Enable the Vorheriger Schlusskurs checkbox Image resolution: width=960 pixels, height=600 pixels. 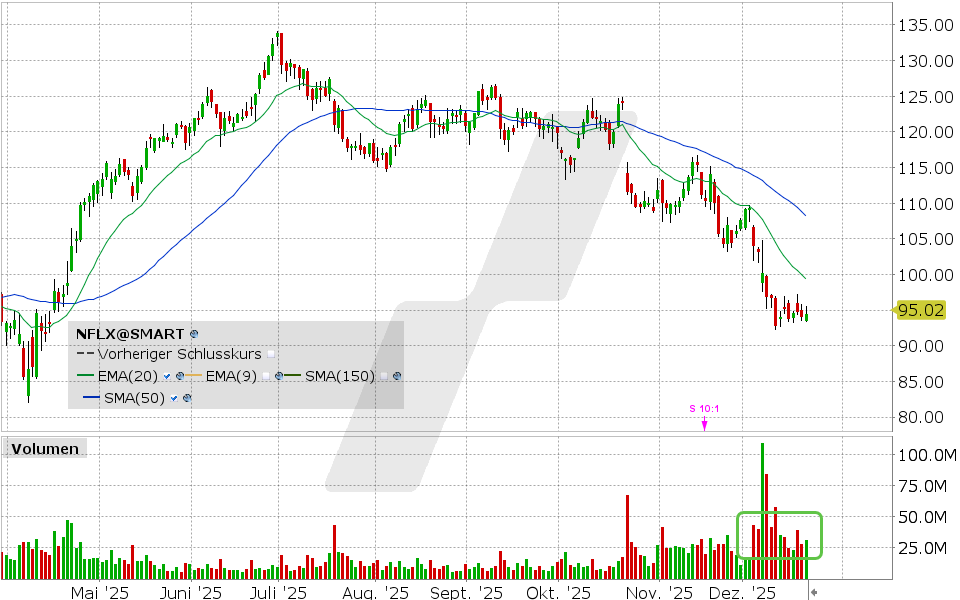pyautogui.click(x=270, y=354)
